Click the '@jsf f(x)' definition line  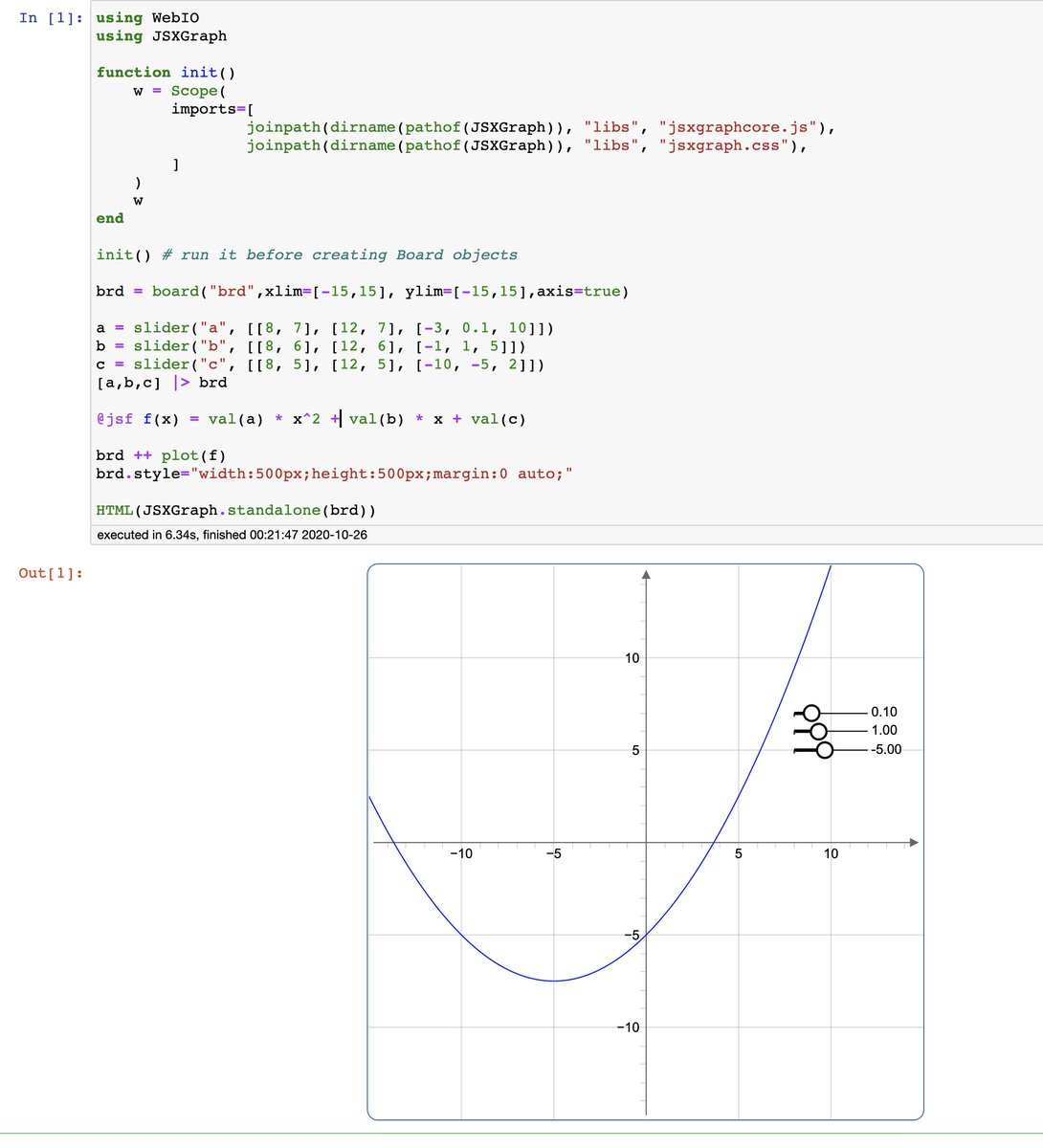click(x=311, y=419)
